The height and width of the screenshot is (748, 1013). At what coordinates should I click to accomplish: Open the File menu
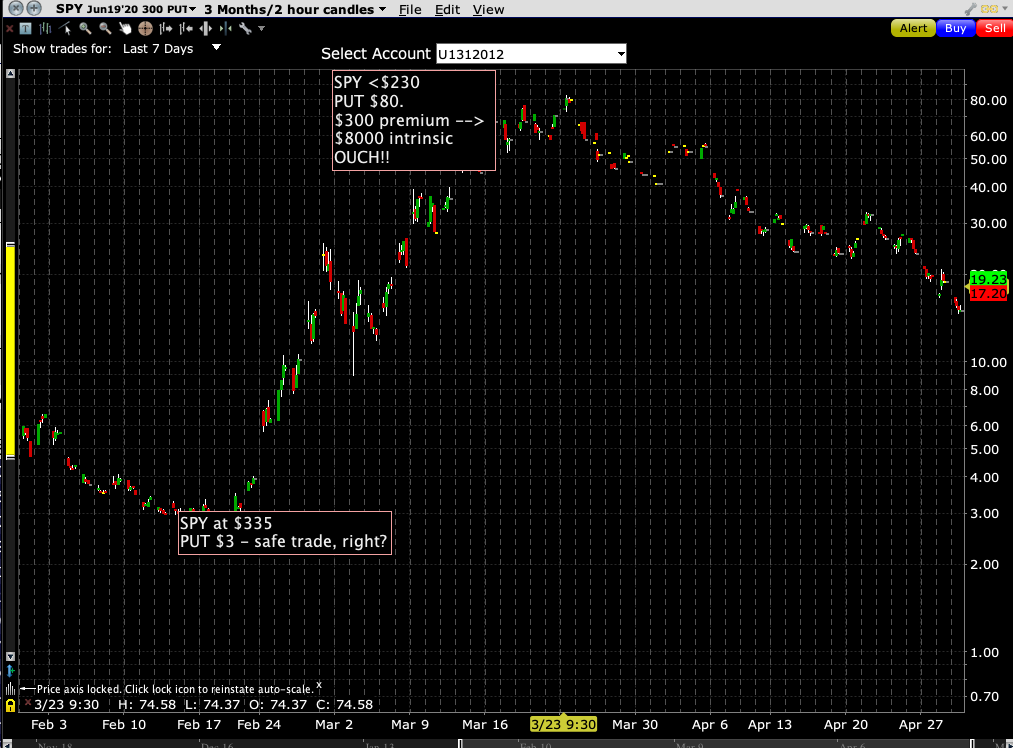[410, 10]
